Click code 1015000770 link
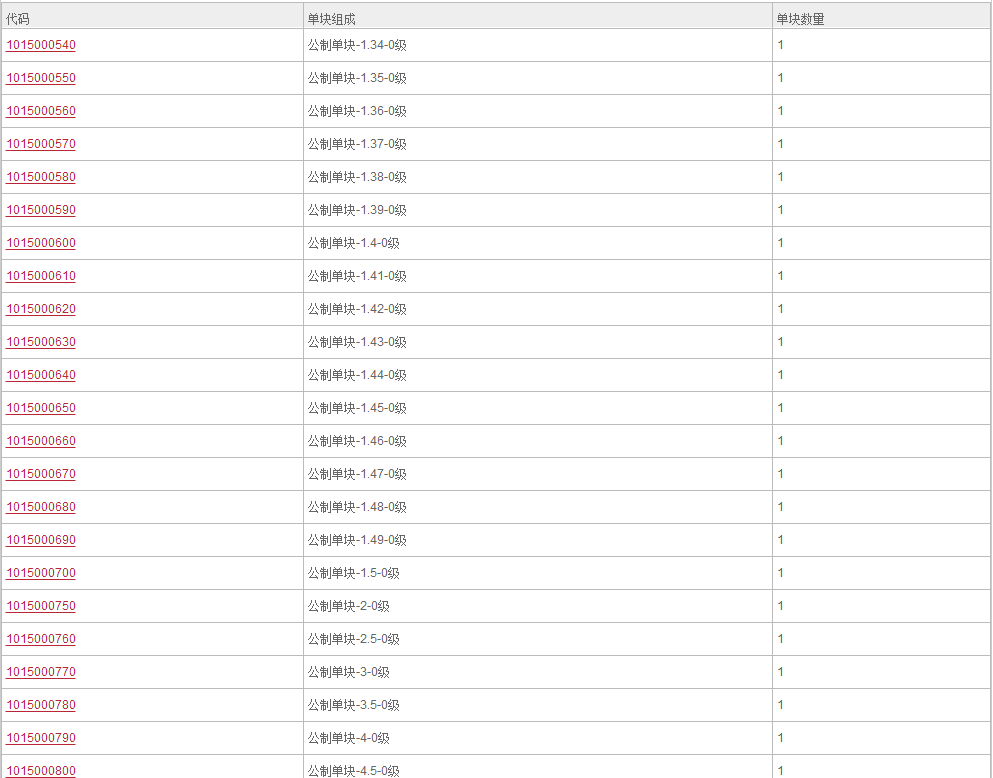 41,672
